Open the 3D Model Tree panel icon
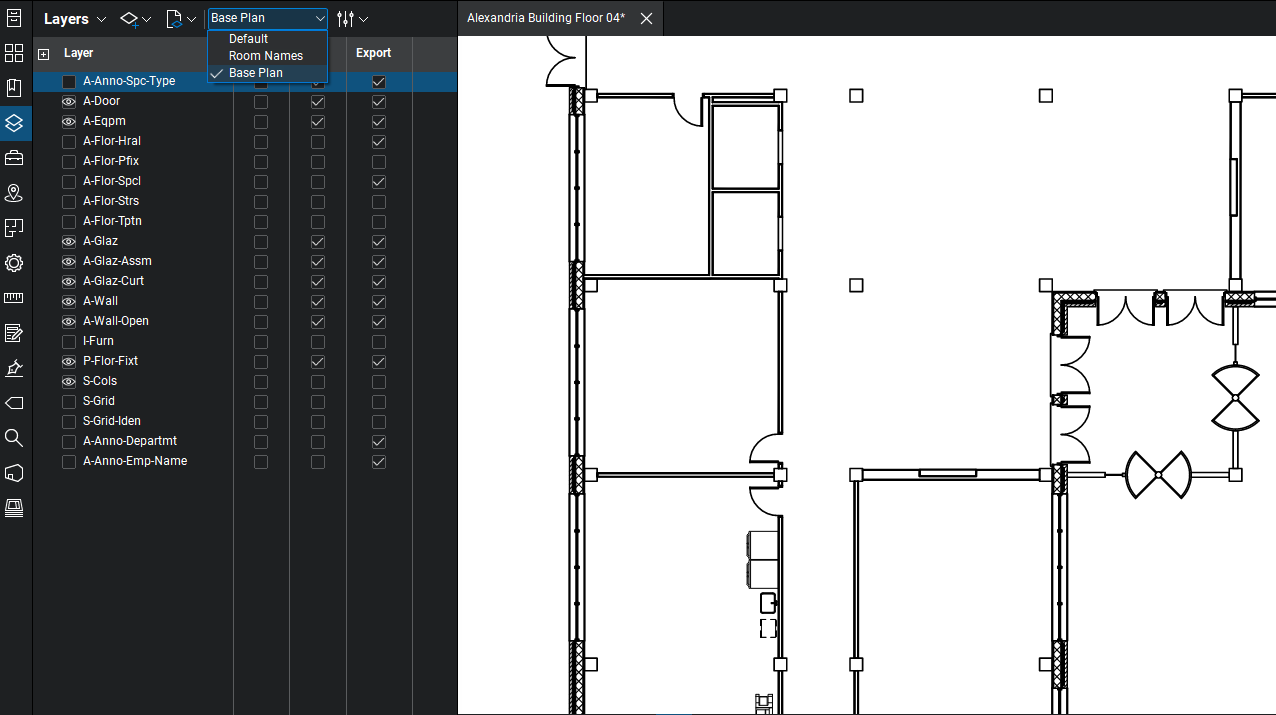The image size is (1276, 715). [x=14, y=473]
